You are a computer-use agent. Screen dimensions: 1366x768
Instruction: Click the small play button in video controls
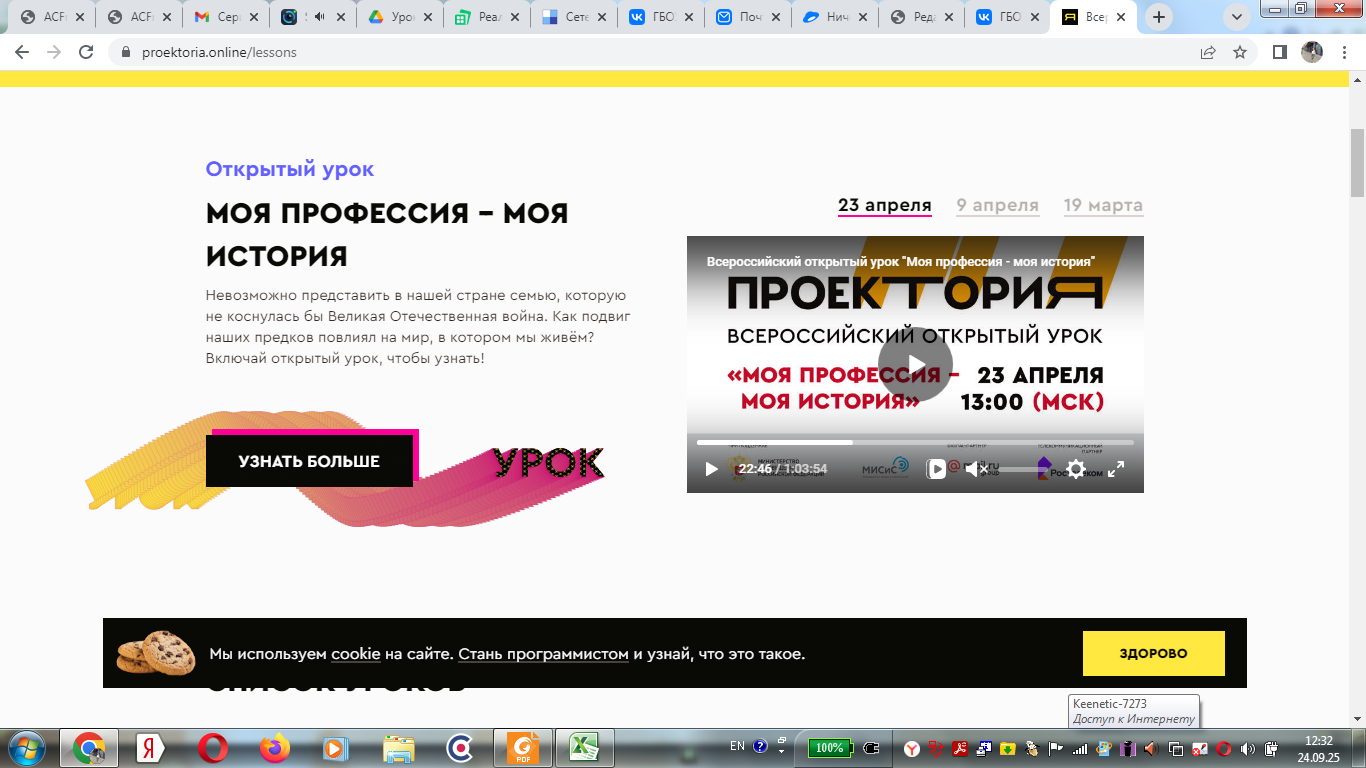[711, 469]
